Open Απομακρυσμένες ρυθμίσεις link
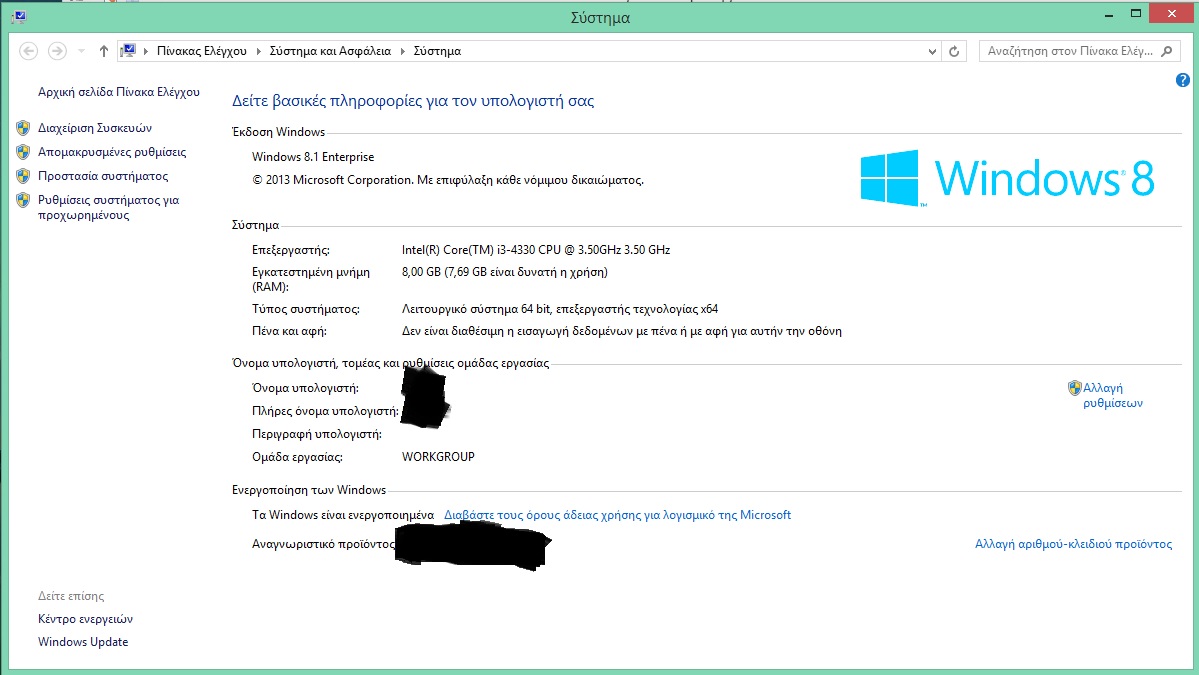 [112, 152]
